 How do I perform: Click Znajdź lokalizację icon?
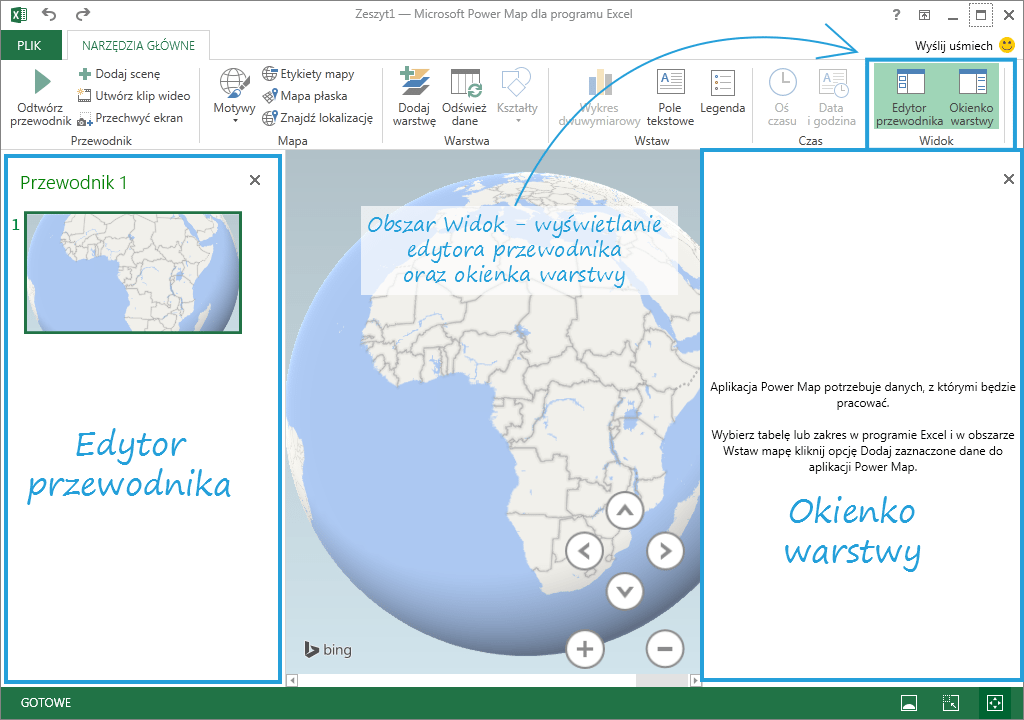(270, 118)
